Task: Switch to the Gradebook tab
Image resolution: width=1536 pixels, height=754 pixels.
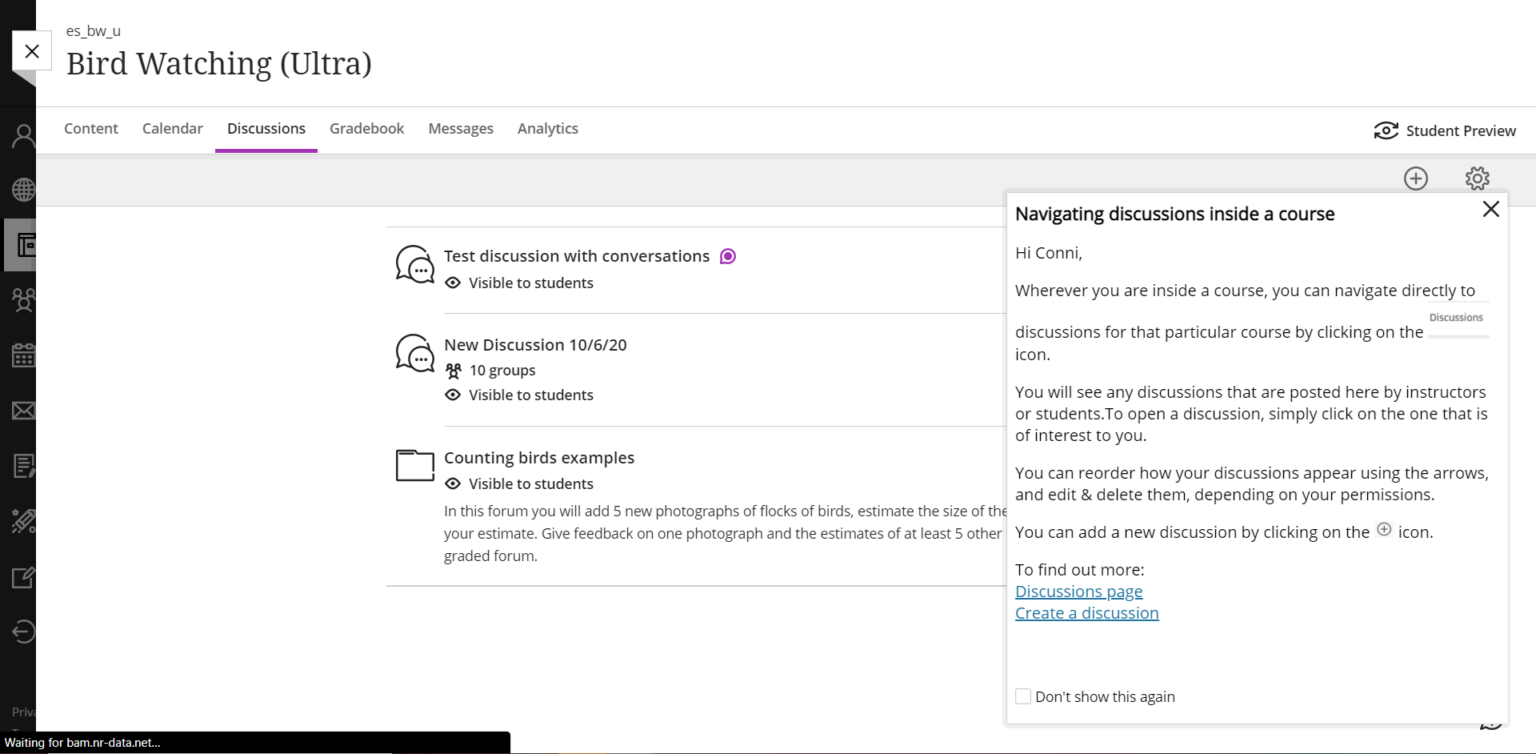Action: [366, 128]
